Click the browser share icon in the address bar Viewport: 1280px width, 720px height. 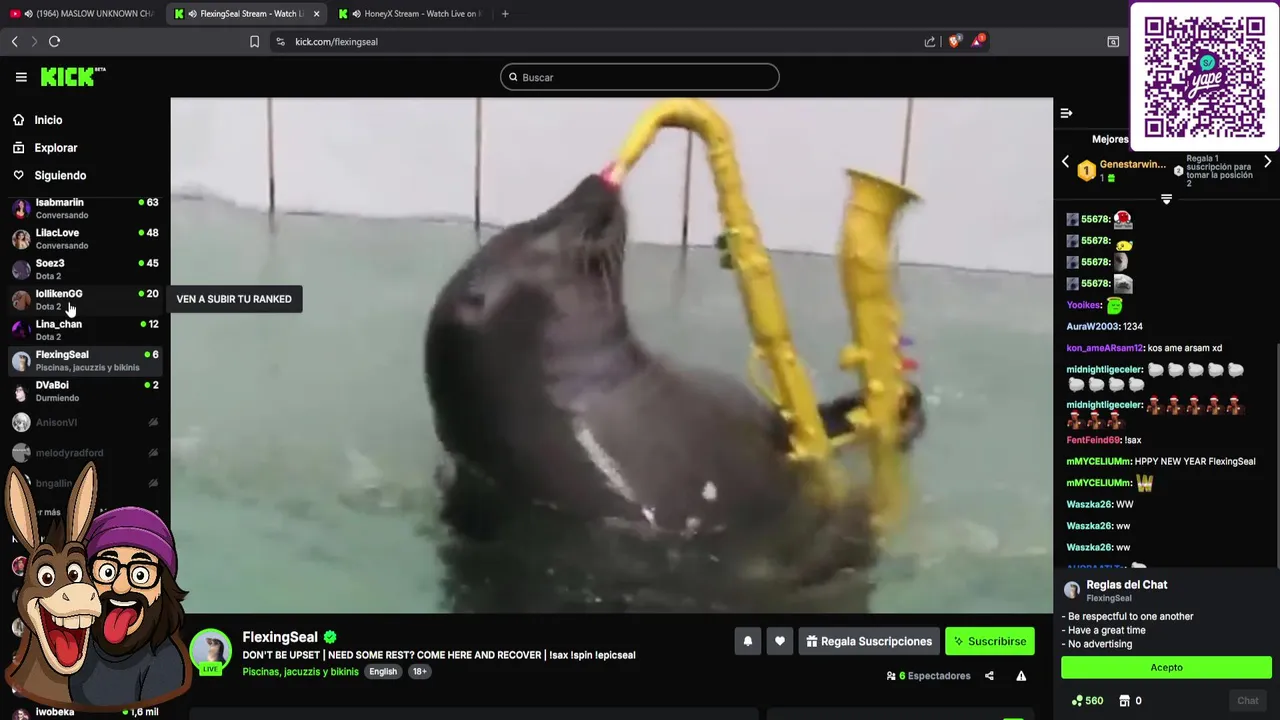tap(930, 41)
